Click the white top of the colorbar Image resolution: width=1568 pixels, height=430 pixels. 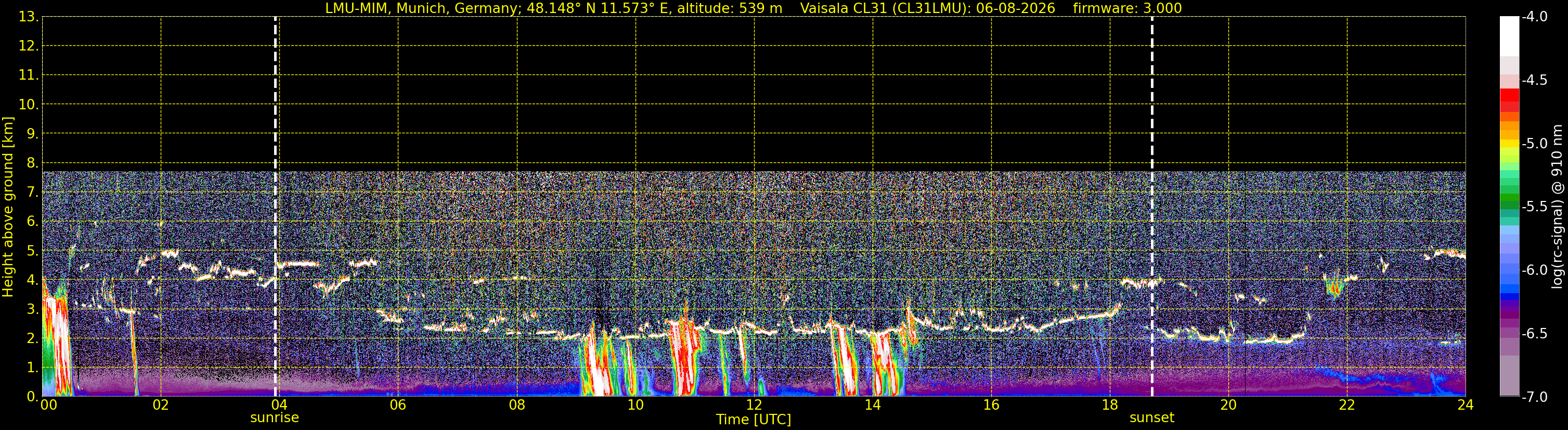(1509, 35)
